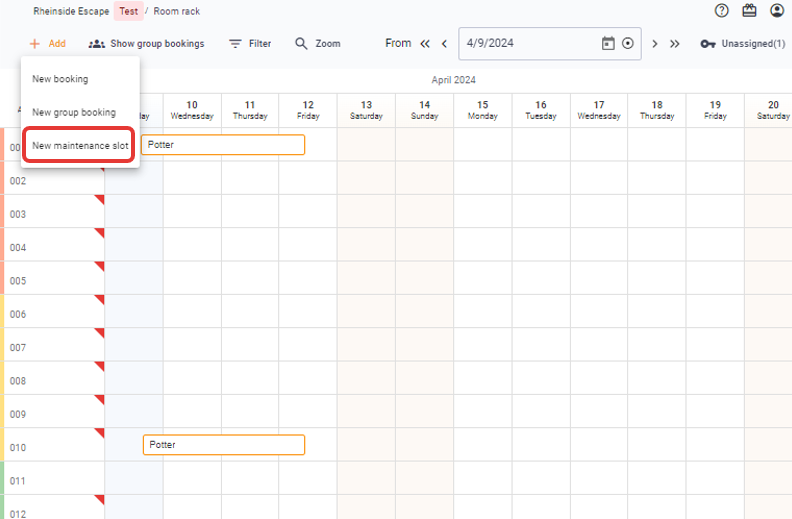This screenshot has width=792, height=519.
Task: Open the user account profile icon
Action: click(x=778, y=11)
